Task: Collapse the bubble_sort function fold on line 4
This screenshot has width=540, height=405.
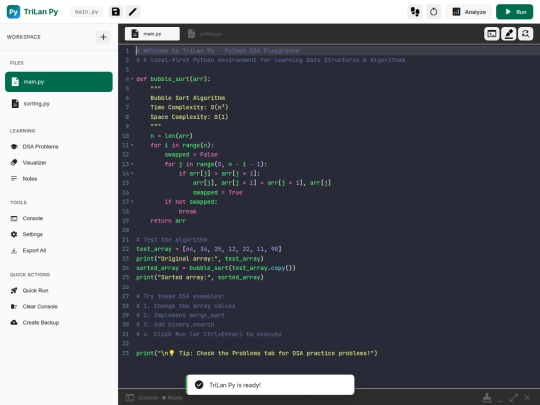Action: pyautogui.click(x=132, y=79)
